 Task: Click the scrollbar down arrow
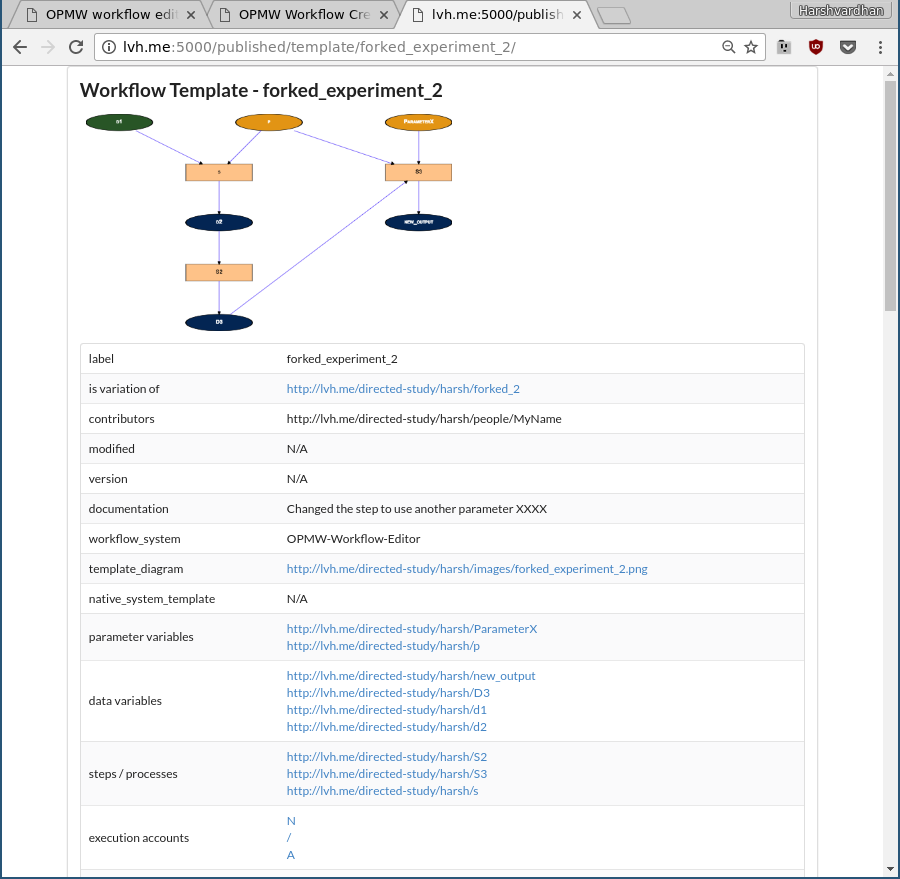click(x=890, y=869)
